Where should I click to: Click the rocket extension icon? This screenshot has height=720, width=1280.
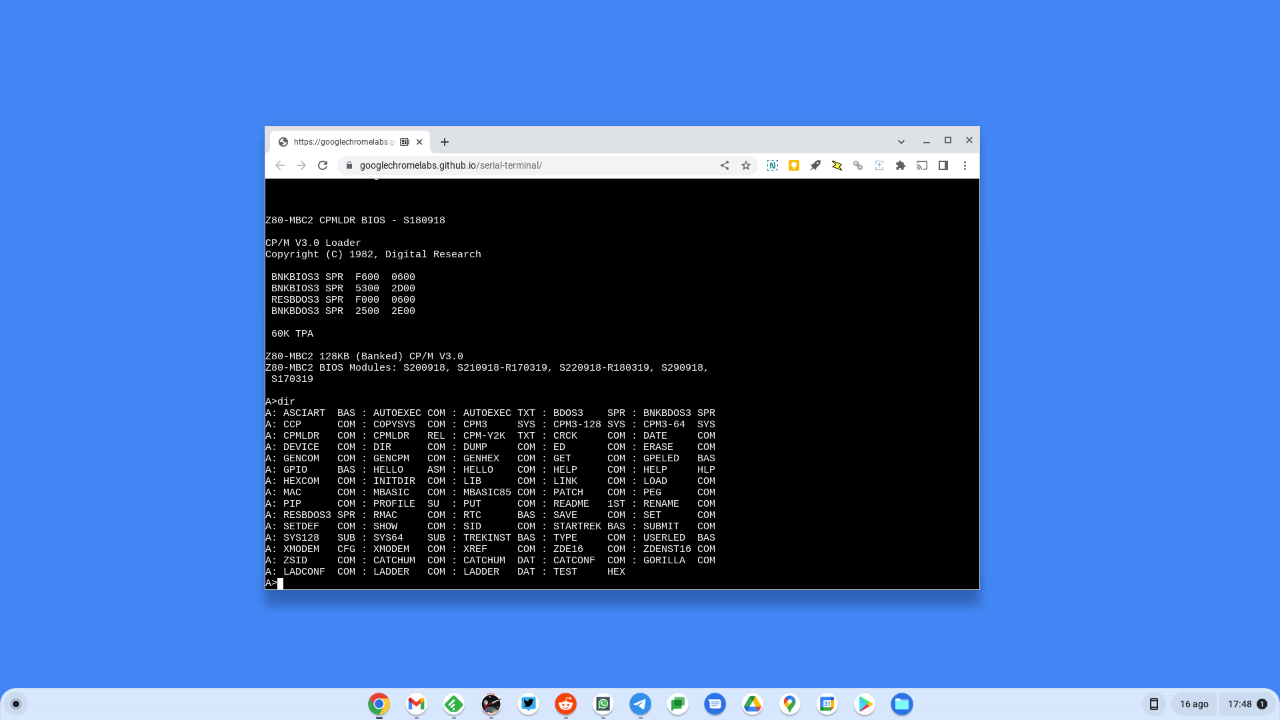pos(815,166)
